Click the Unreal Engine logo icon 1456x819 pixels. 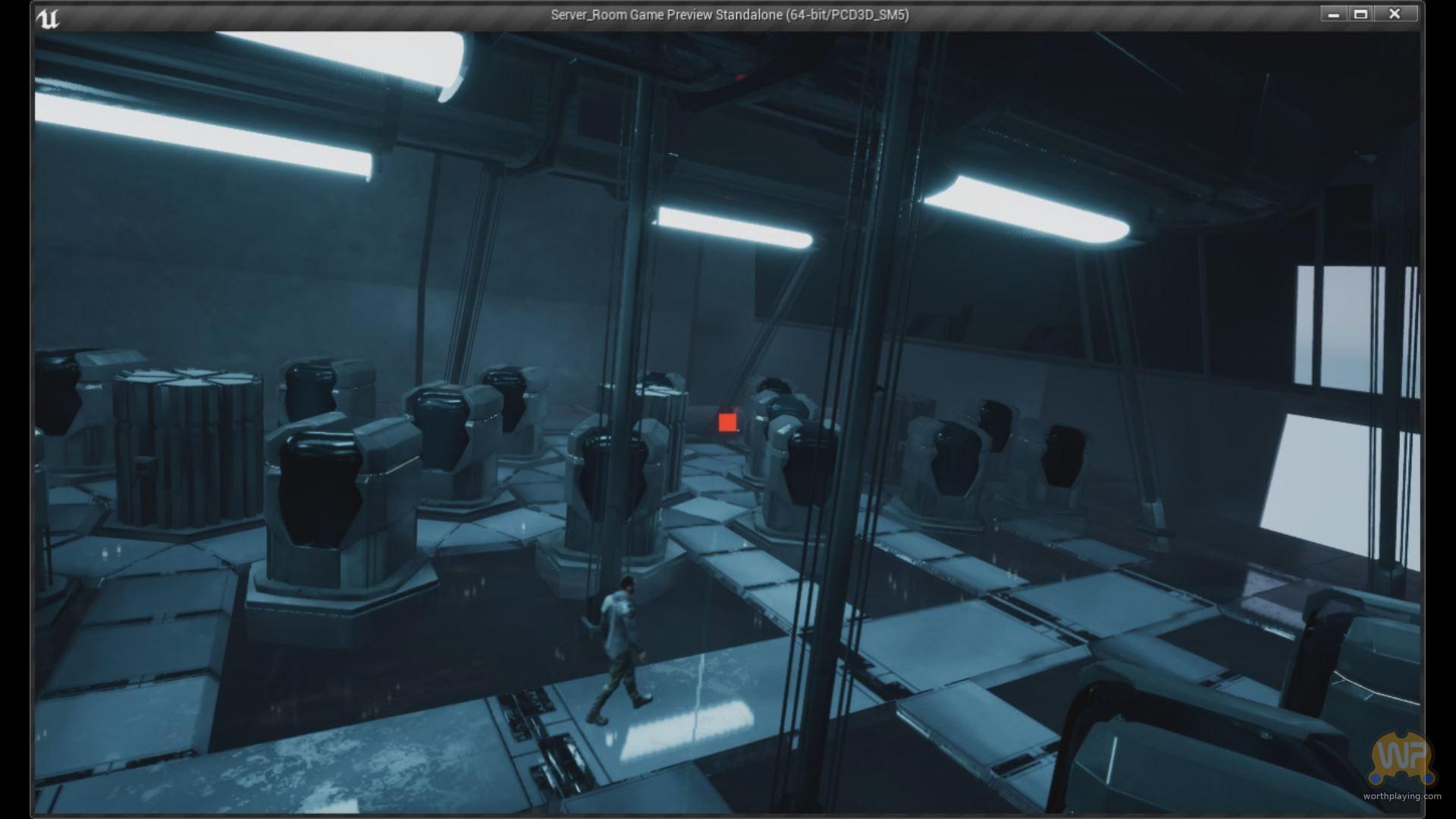pyautogui.click(x=48, y=18)
